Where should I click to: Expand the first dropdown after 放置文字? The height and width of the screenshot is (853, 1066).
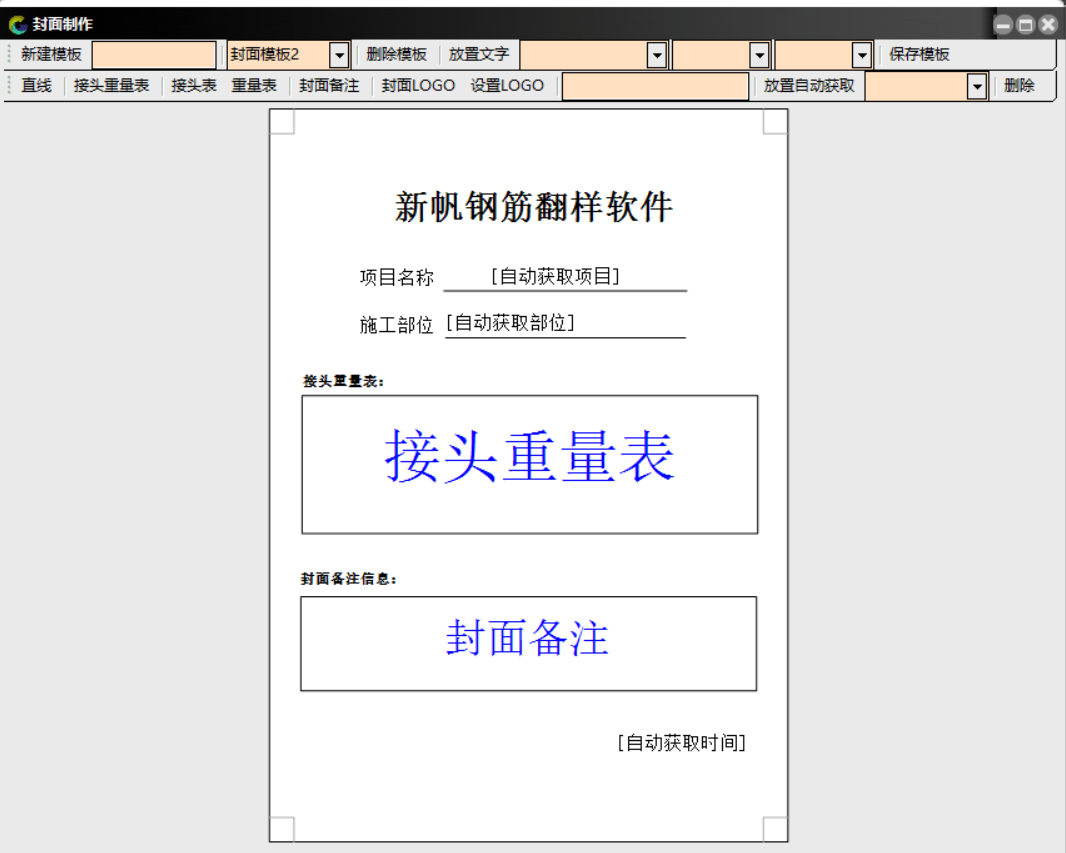(657, 55)
